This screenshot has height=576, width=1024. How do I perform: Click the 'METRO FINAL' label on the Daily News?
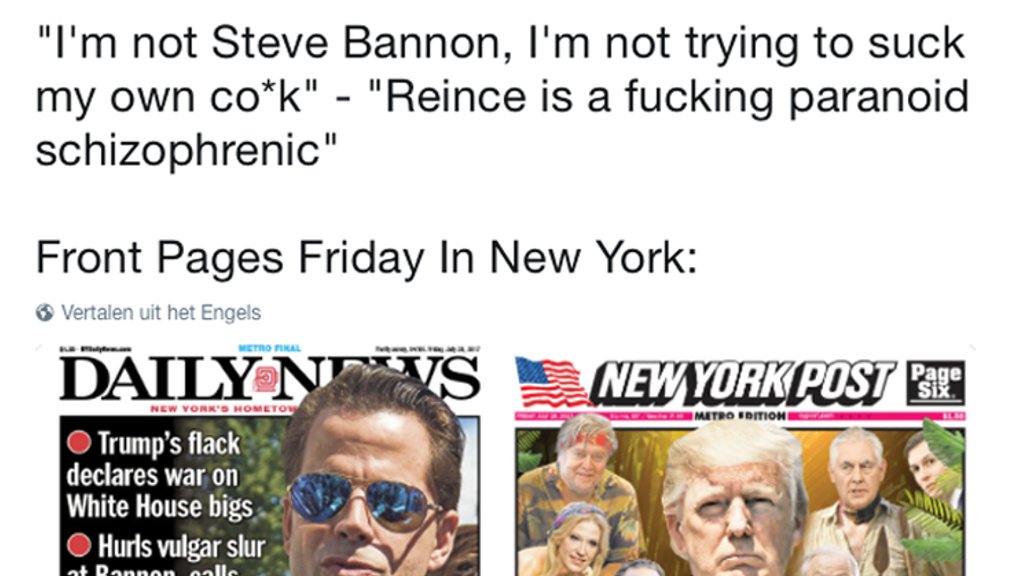click(x=270, y=348)
